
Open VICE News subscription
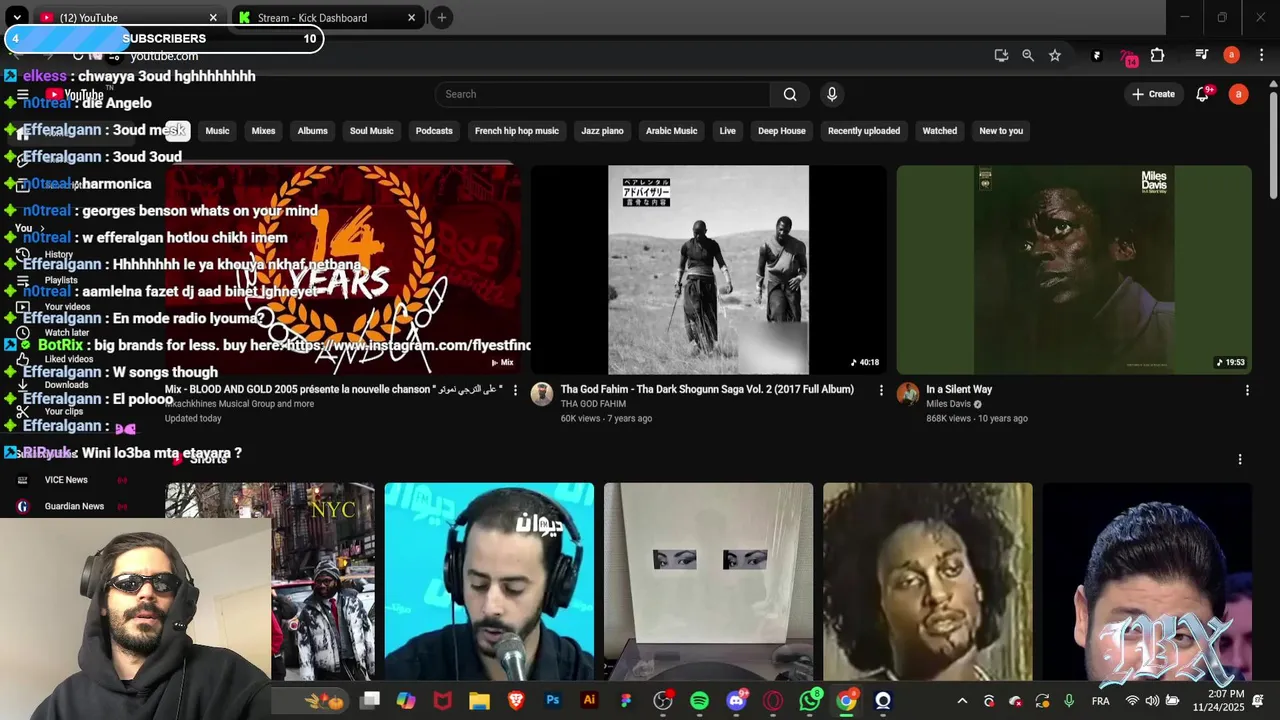point(66,480)
